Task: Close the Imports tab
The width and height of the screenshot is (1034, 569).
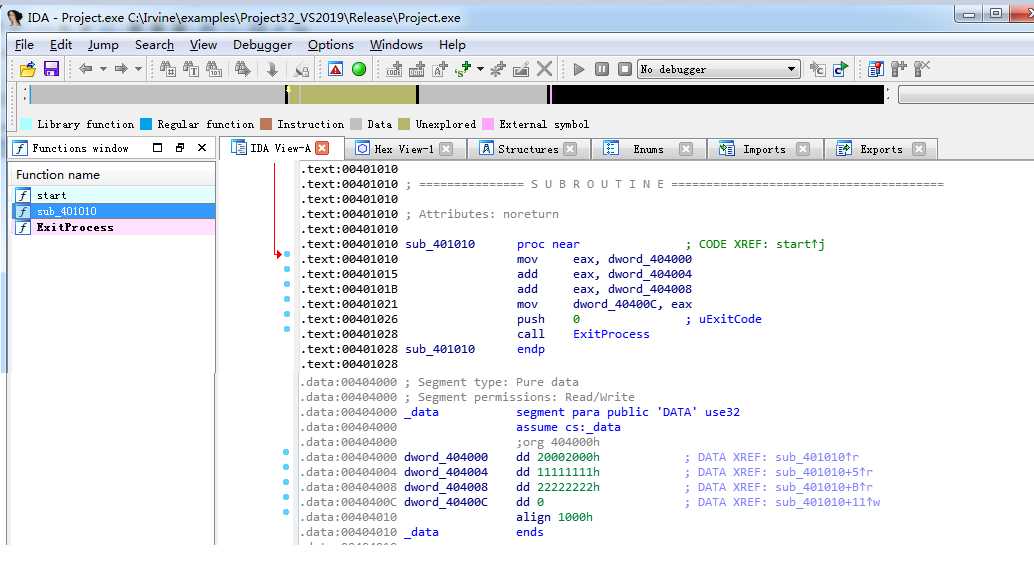Action: point(803,148)
